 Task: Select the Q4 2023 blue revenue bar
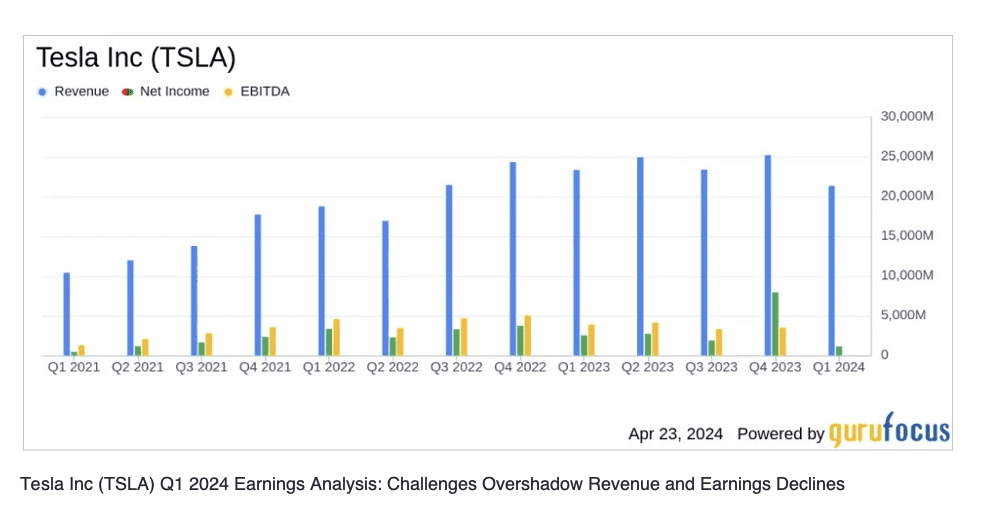tap(767, 255)
